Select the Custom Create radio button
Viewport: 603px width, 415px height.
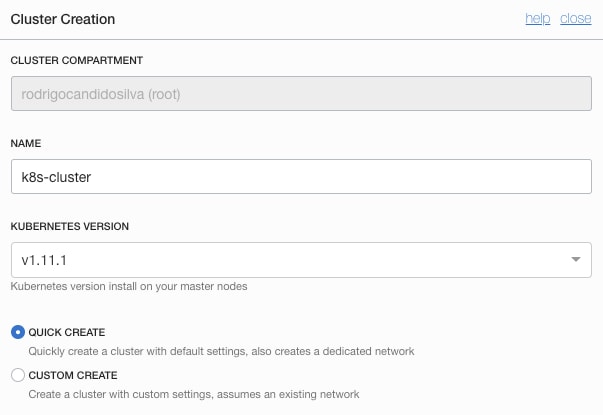coord(17,376)
